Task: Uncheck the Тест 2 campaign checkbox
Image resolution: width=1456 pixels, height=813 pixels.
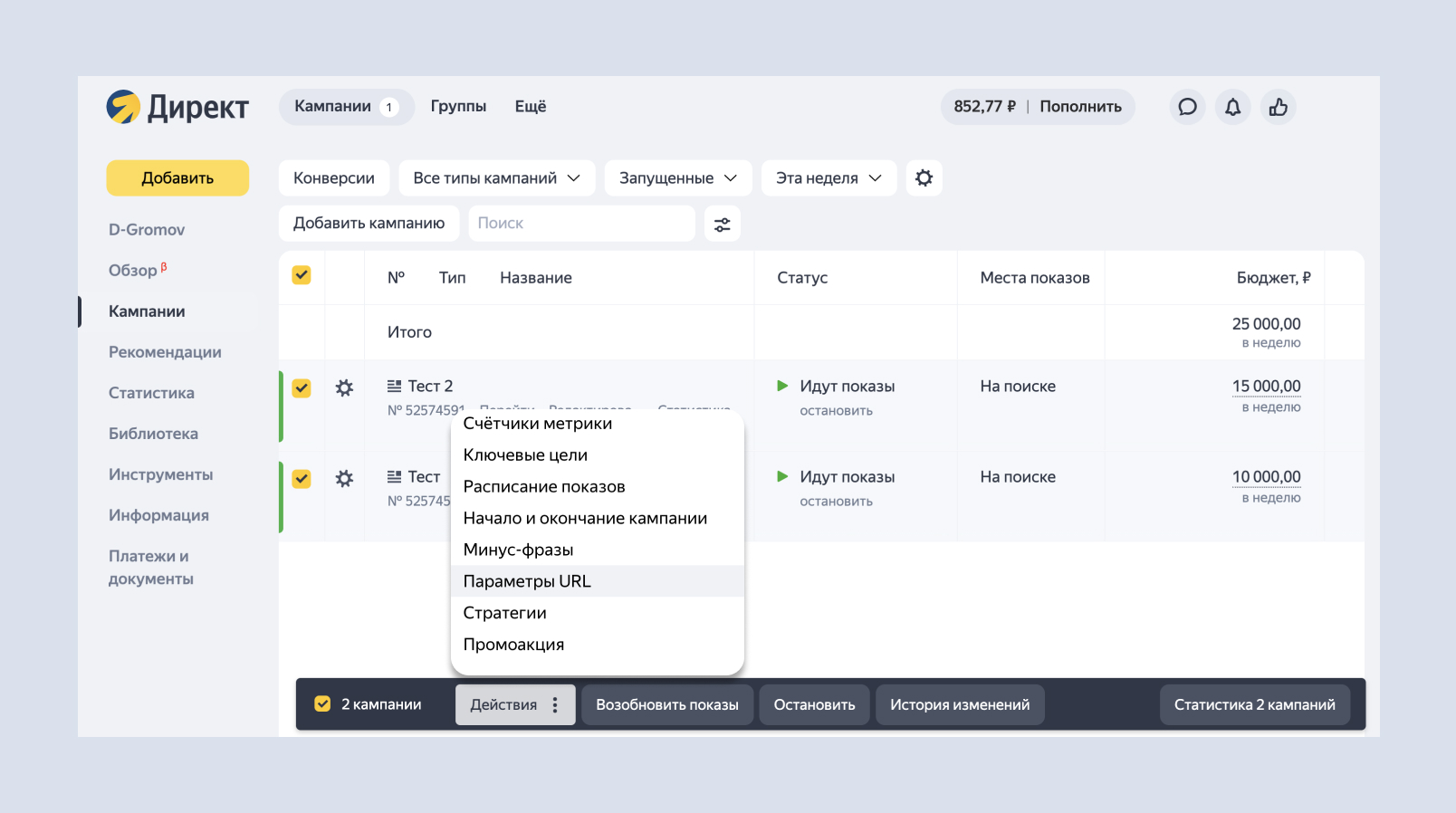Action: pyautogui.click(x=302, y=388)
